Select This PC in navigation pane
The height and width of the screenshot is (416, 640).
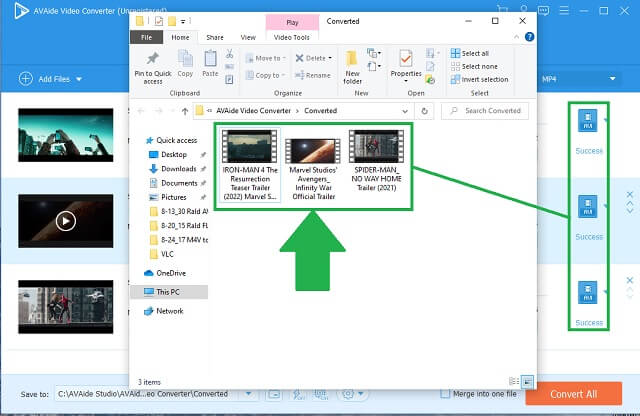[x=169, y=292]
